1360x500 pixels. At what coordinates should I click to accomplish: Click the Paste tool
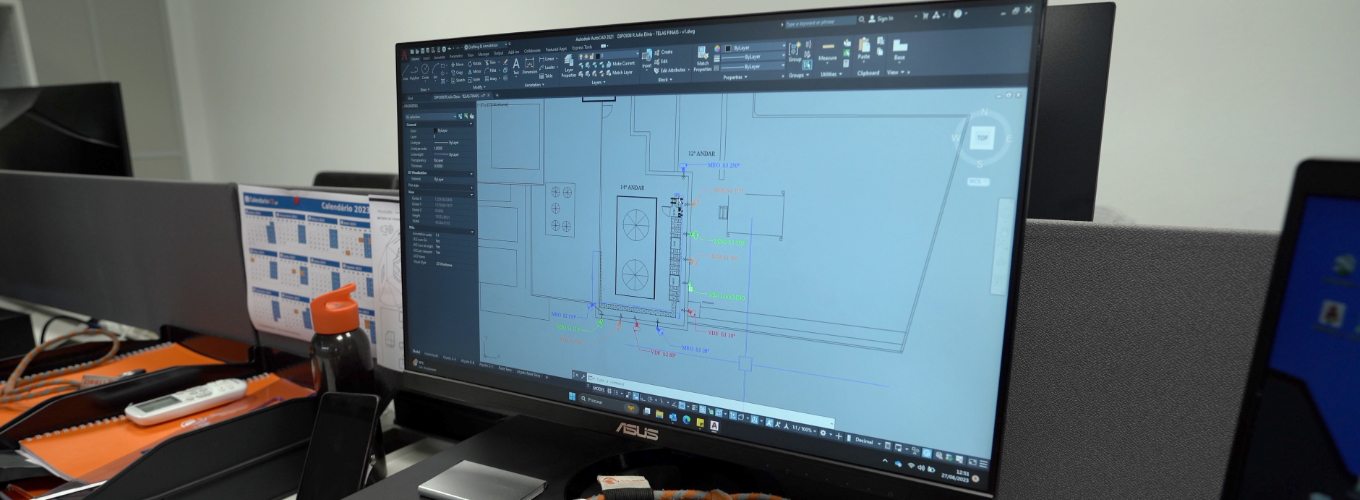863,48
